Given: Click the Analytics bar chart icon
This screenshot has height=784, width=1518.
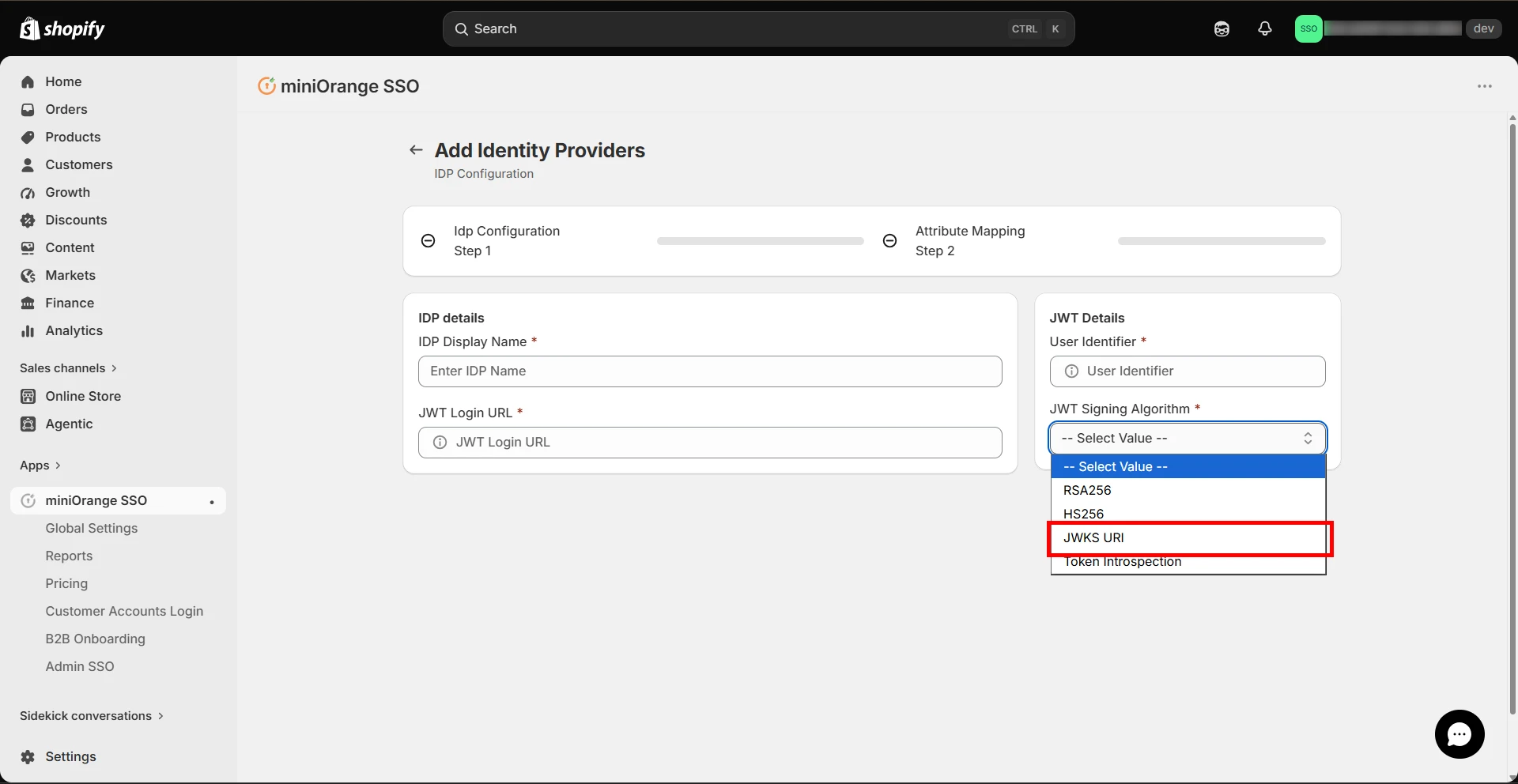Looking at the screenshot, I should [x=28, y=330].
